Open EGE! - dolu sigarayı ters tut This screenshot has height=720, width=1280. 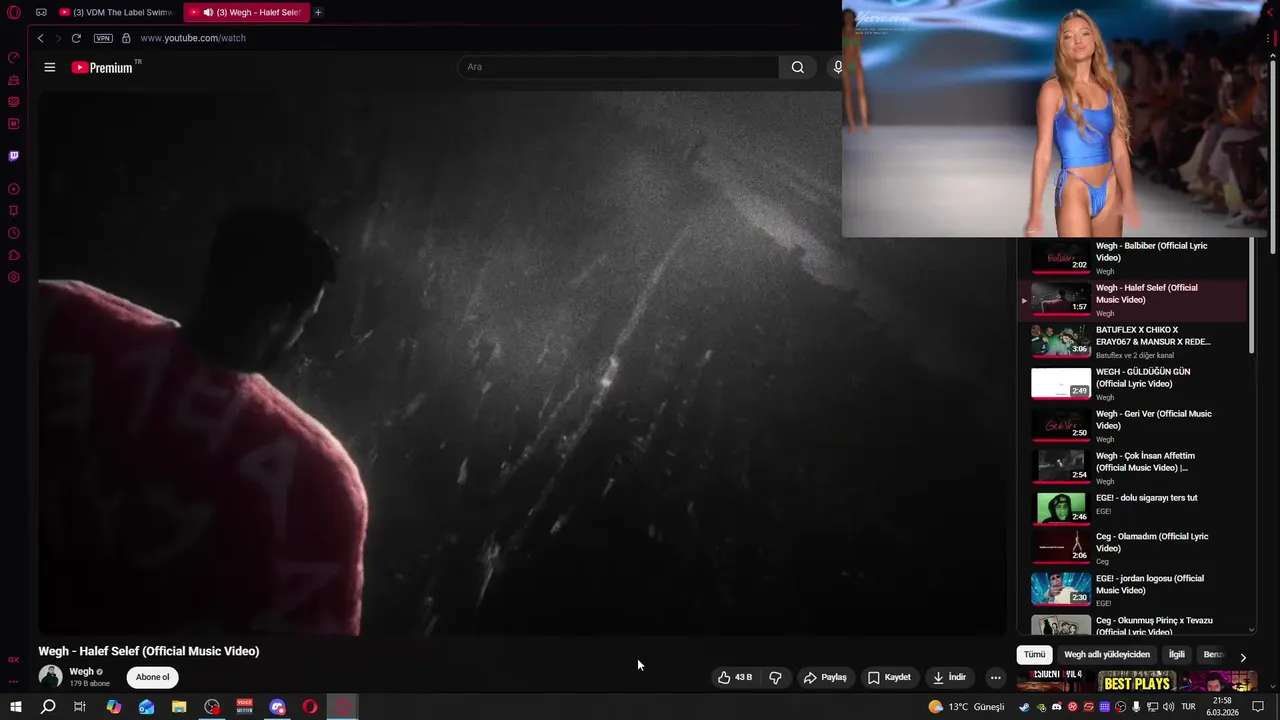(x=1132, y=507)
